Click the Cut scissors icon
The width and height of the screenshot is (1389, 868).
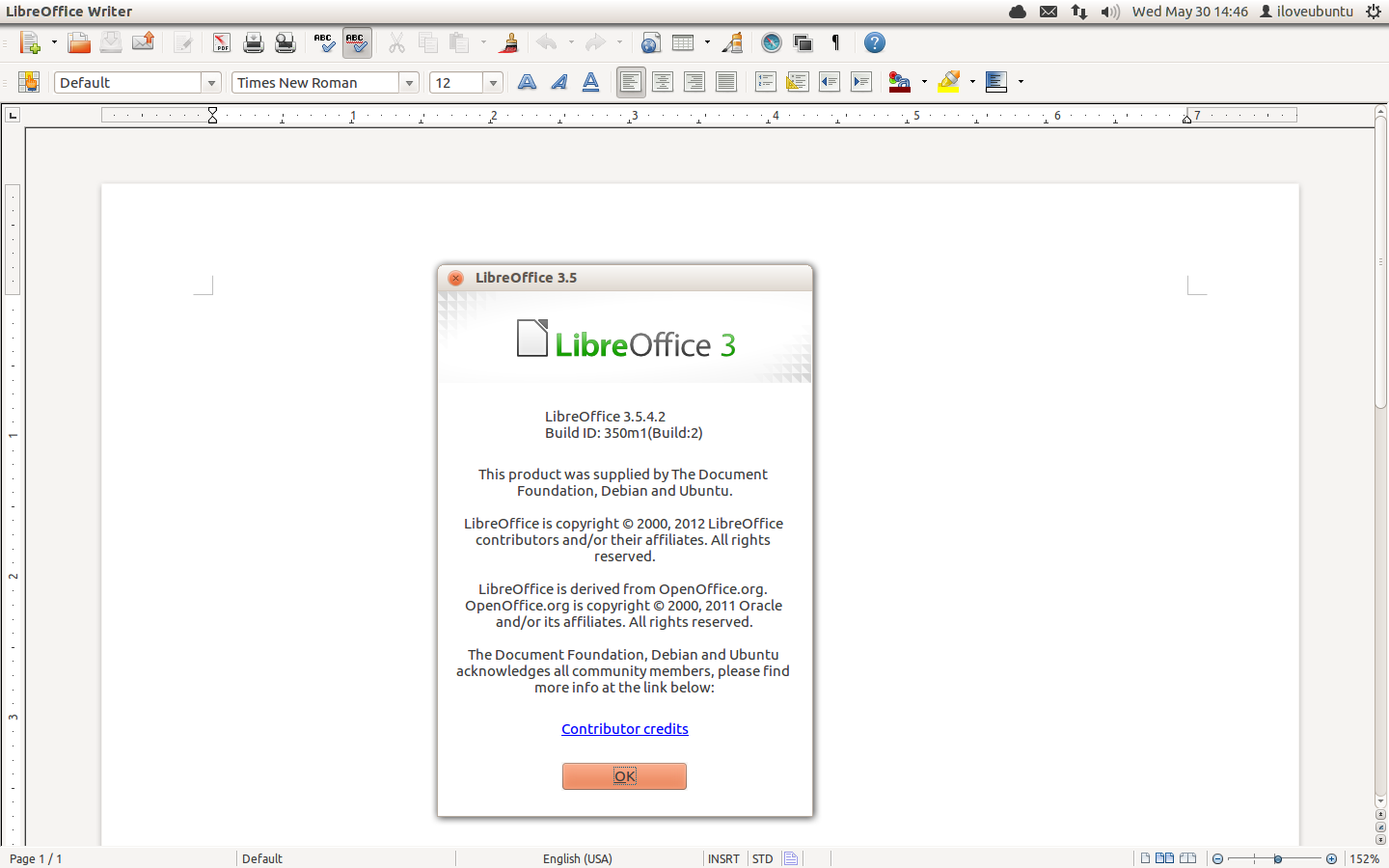coord(396,42)
